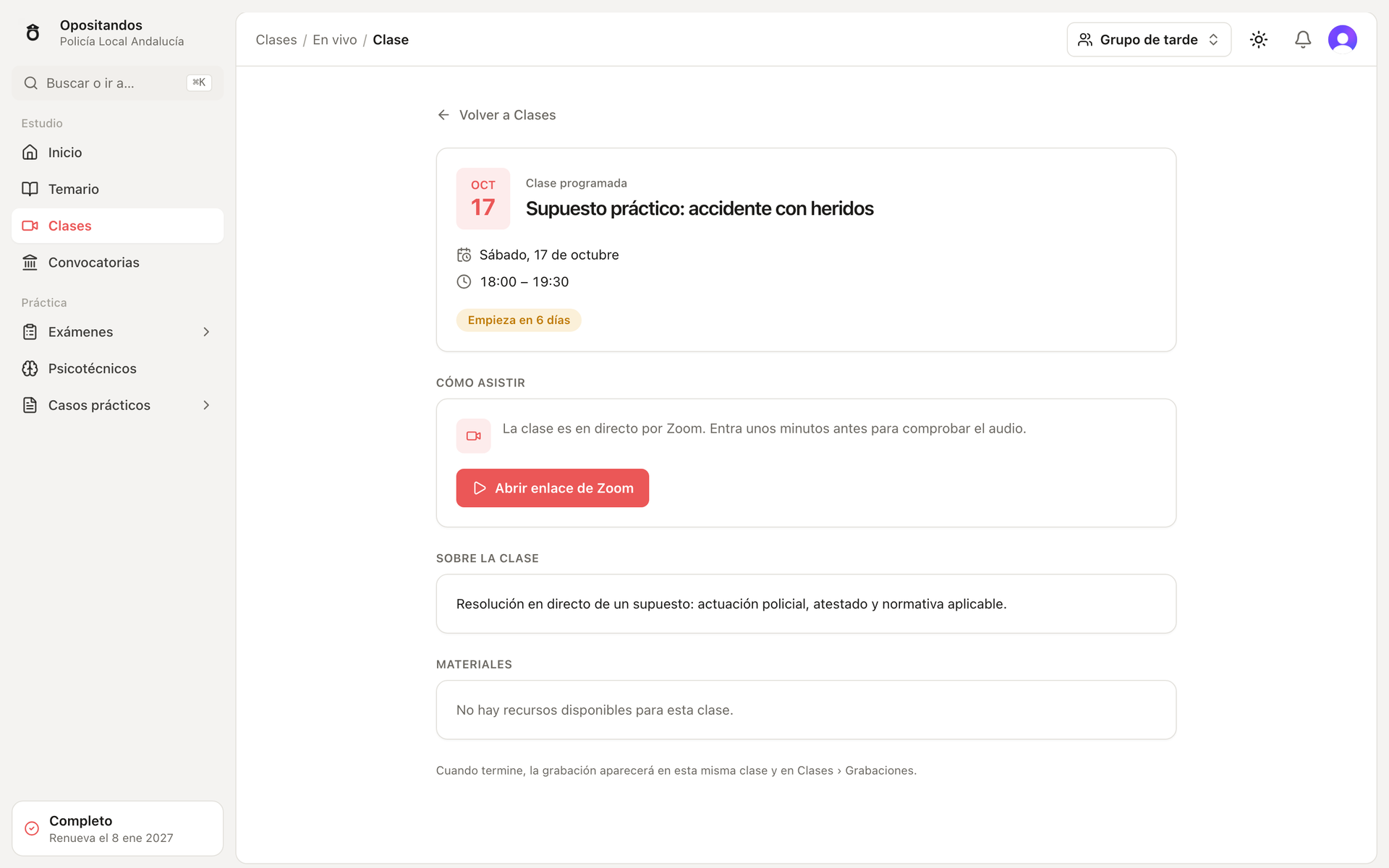The height and width of the screenshot is (868, 1389).
Task: Click the ⌘K shortcut badge
Action: pyautogui.click(x=199, y=82)
